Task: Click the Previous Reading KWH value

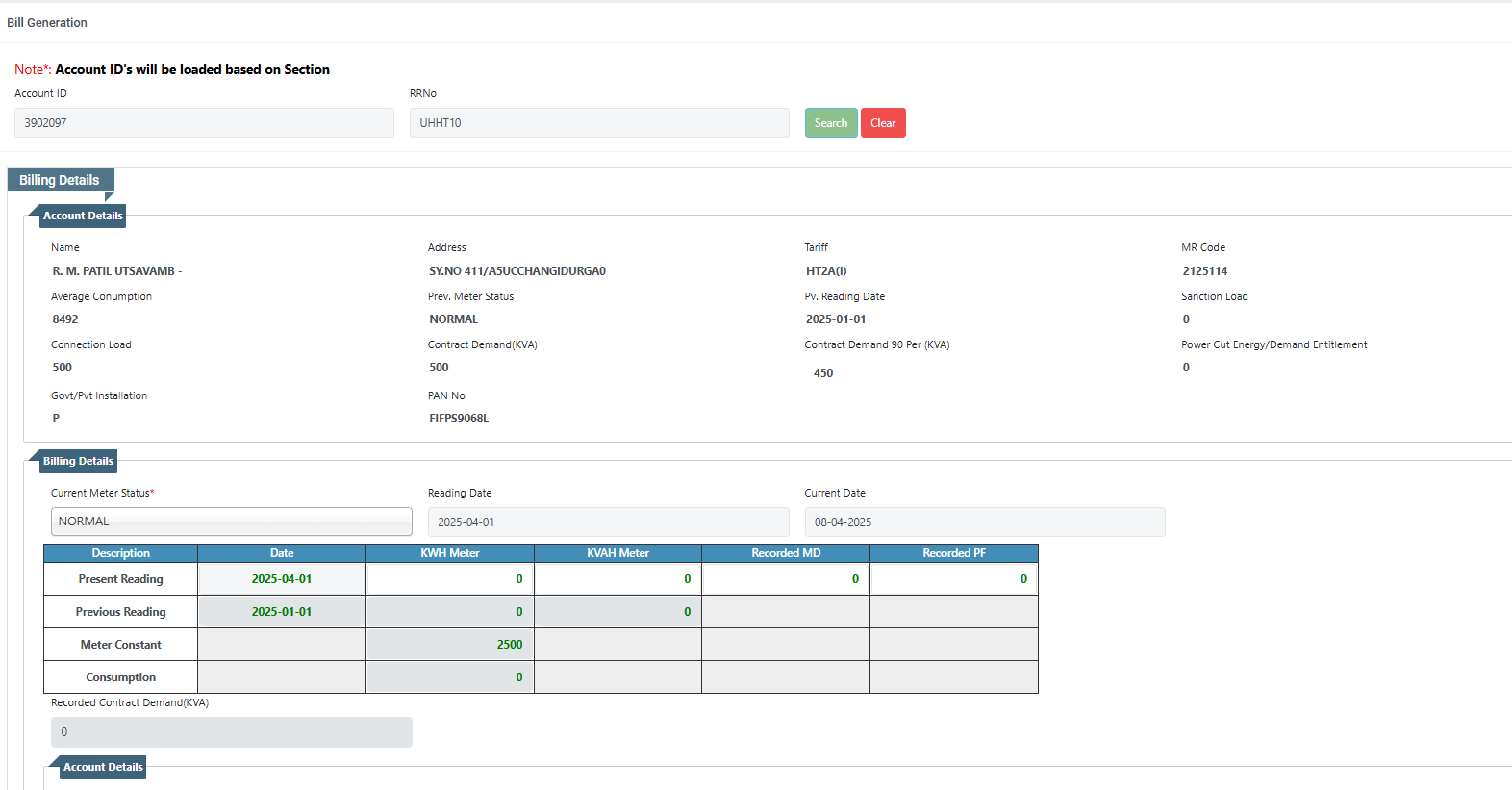Action: click(x=449, y=612)
